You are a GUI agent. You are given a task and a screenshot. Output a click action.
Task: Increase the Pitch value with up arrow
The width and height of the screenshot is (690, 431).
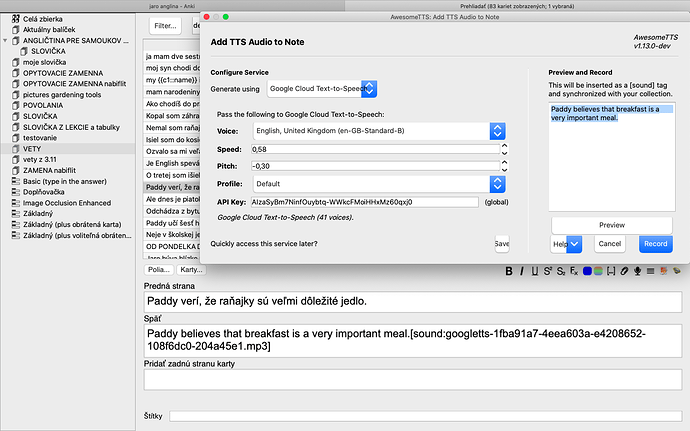(504, 162)
